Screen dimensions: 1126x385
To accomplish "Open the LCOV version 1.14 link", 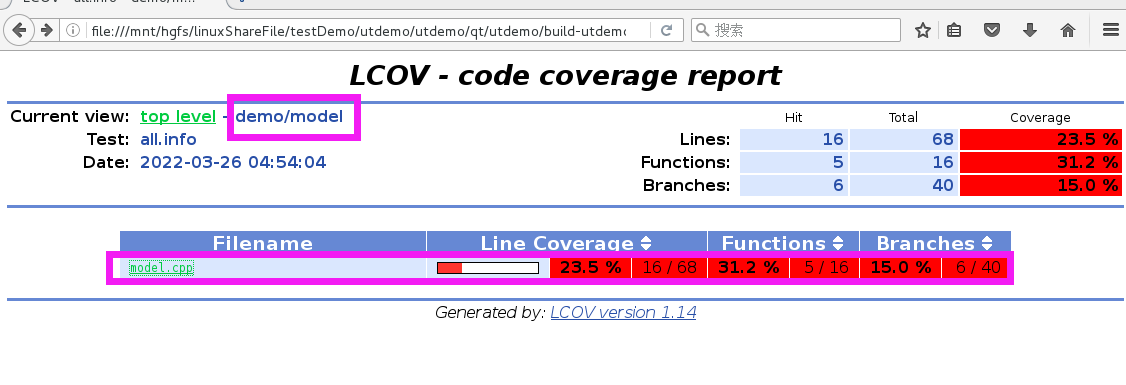I will [x=623, y=312].
